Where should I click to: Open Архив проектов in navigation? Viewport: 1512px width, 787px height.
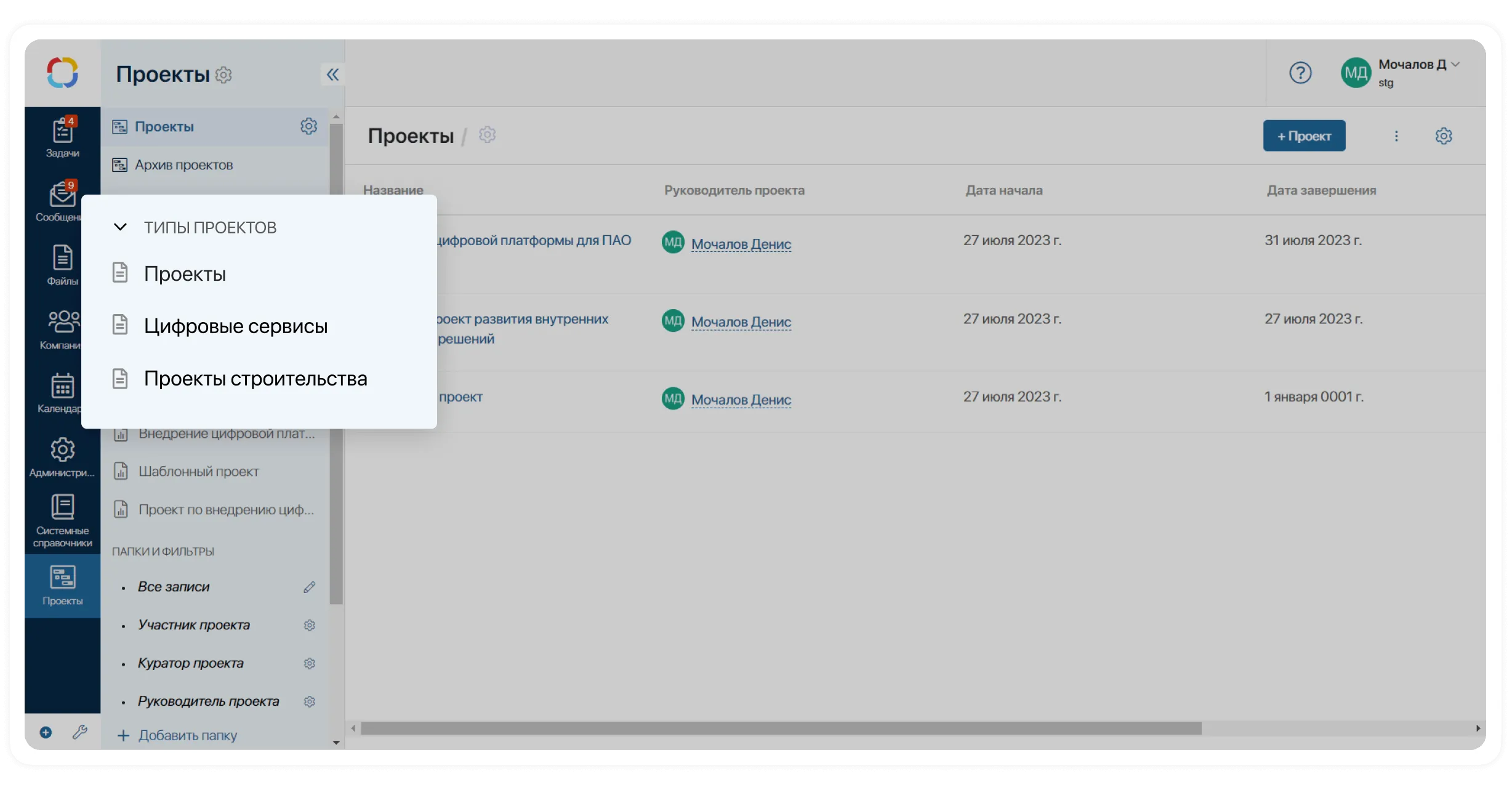pyautogui.click(x=183, y=165)
